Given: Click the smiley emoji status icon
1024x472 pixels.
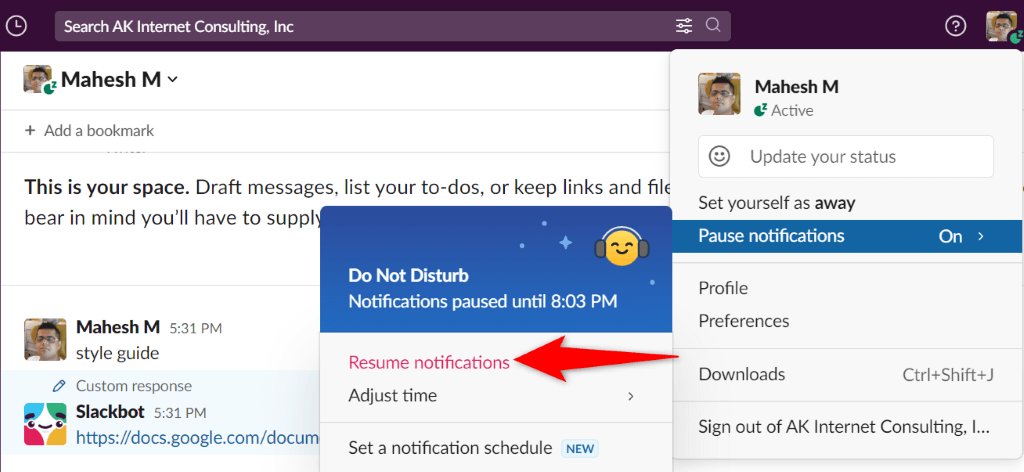Looking at the screenshot, I should pos(719,157).
